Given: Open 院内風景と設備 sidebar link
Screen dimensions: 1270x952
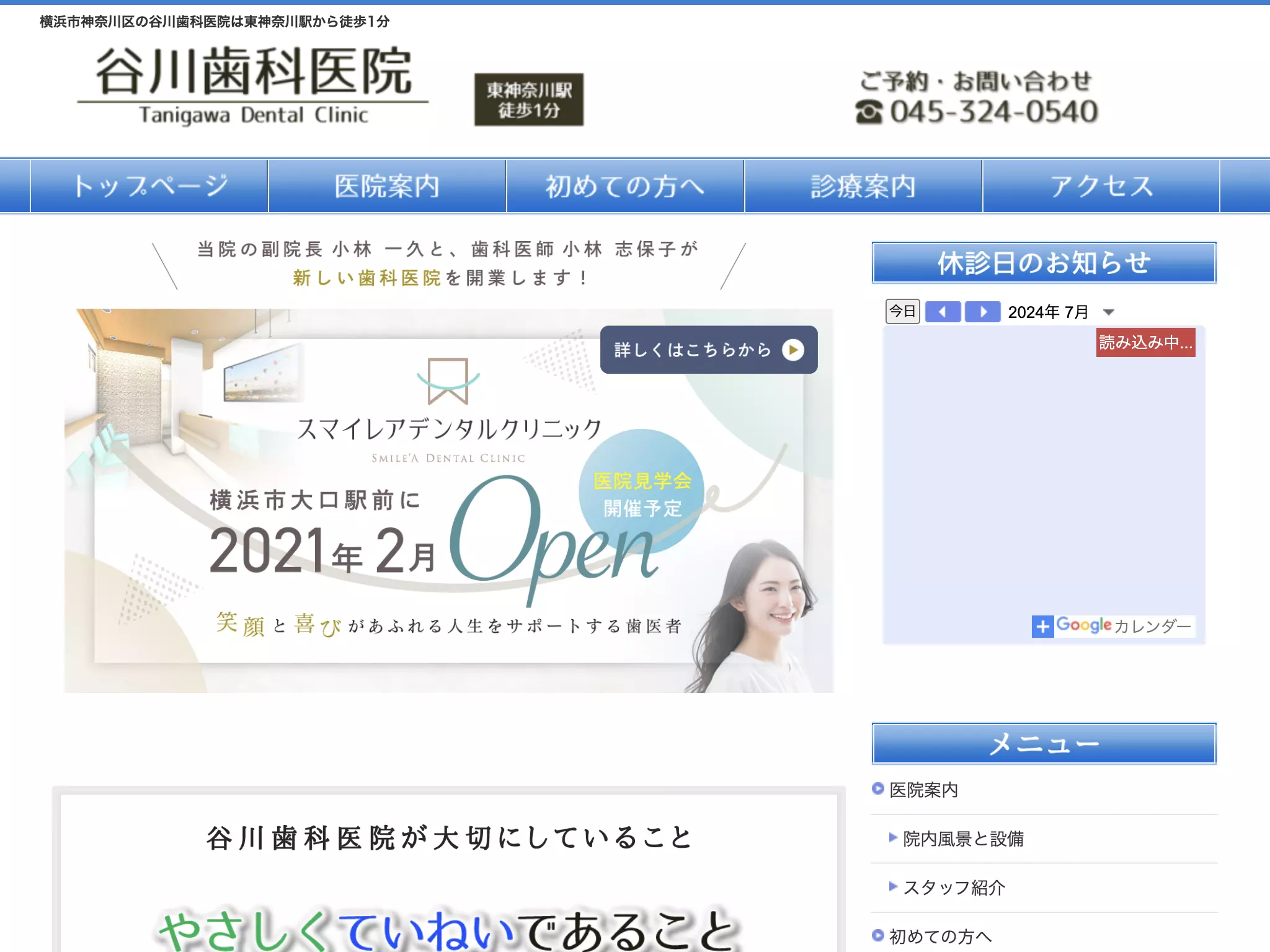Looking at the screenshot, I should (x=963, y=839).
